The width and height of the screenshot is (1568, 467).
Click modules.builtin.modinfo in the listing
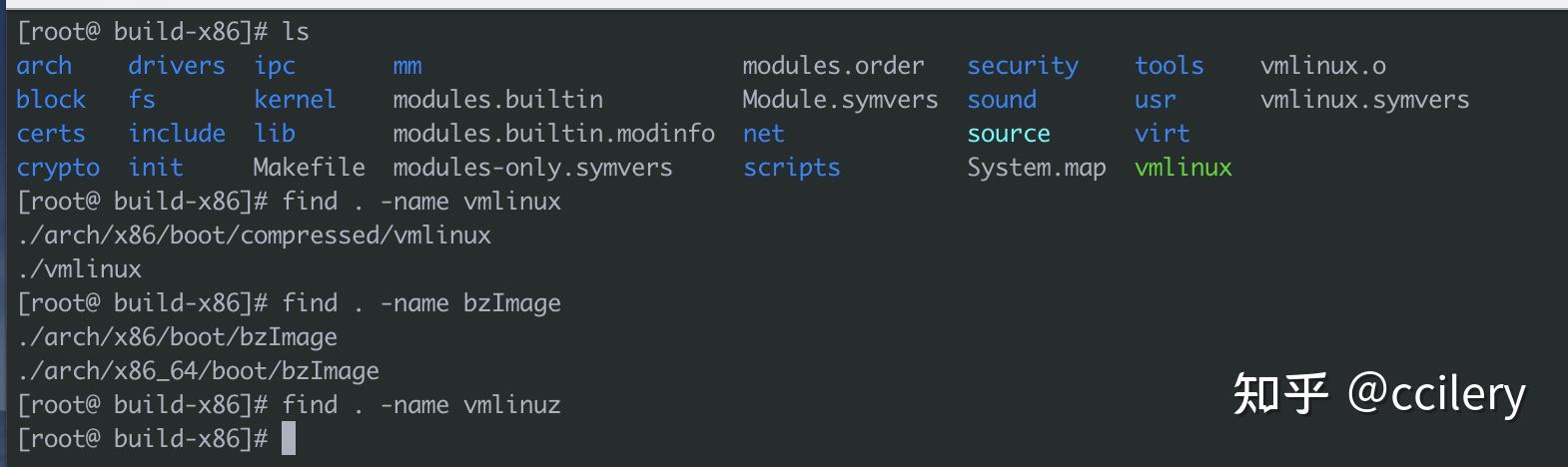[553, 134]
